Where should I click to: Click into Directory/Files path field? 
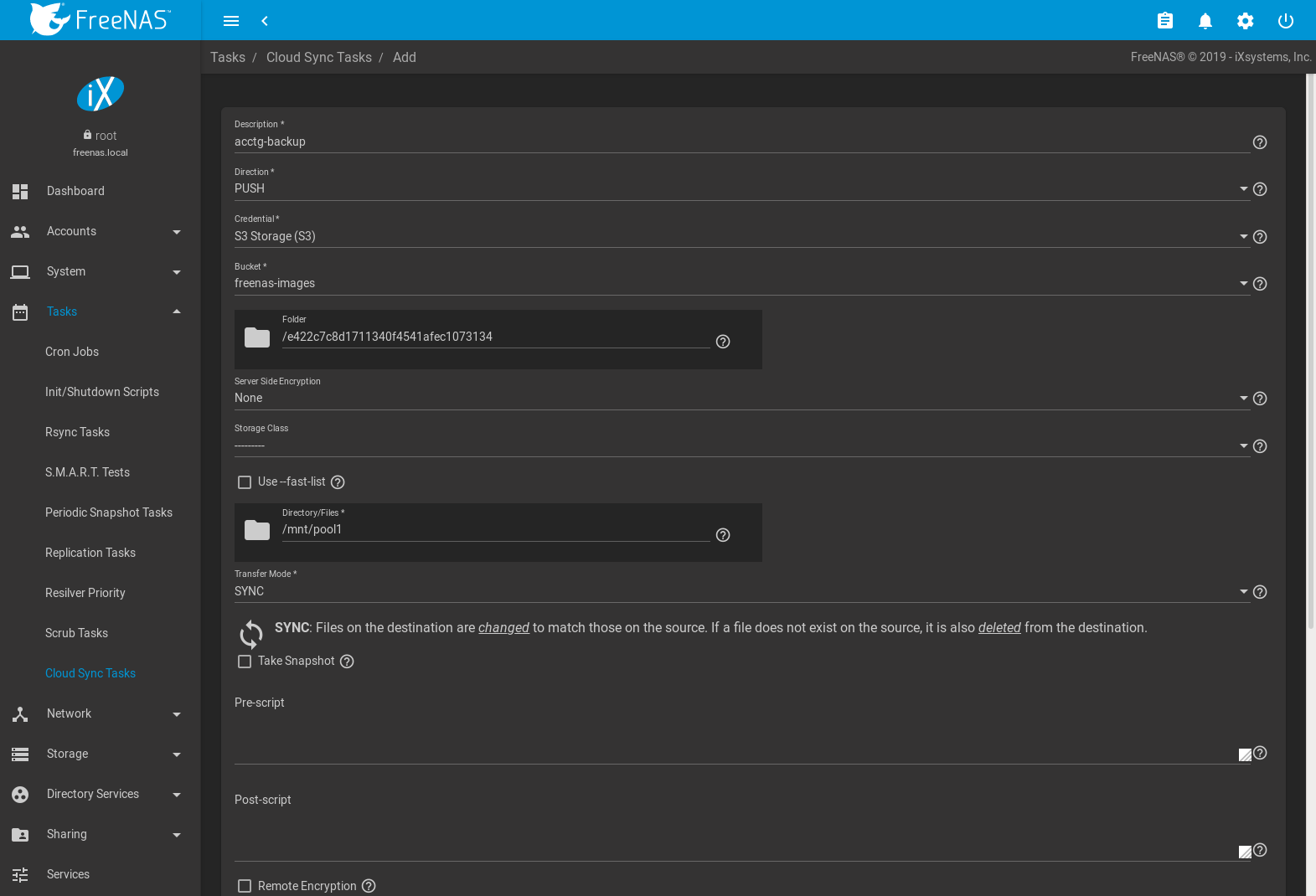496,530
